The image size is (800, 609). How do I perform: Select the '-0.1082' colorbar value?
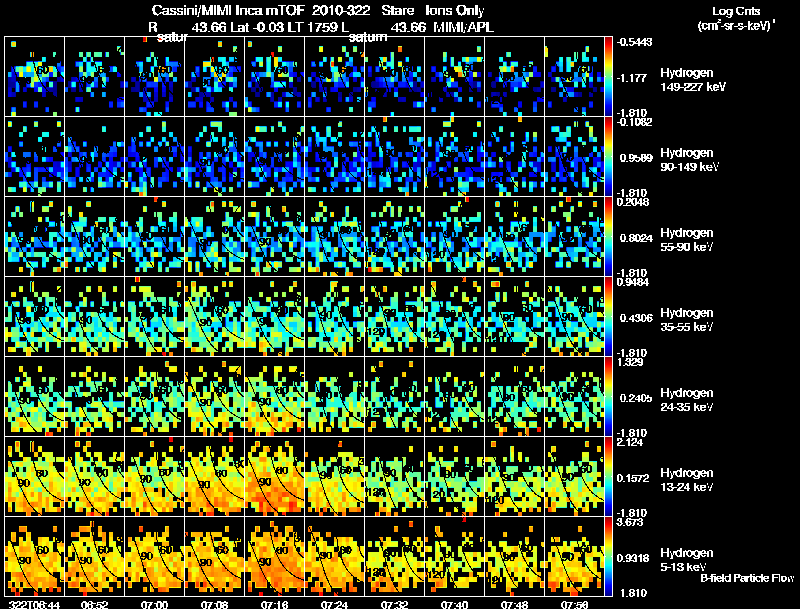point(634,122)
